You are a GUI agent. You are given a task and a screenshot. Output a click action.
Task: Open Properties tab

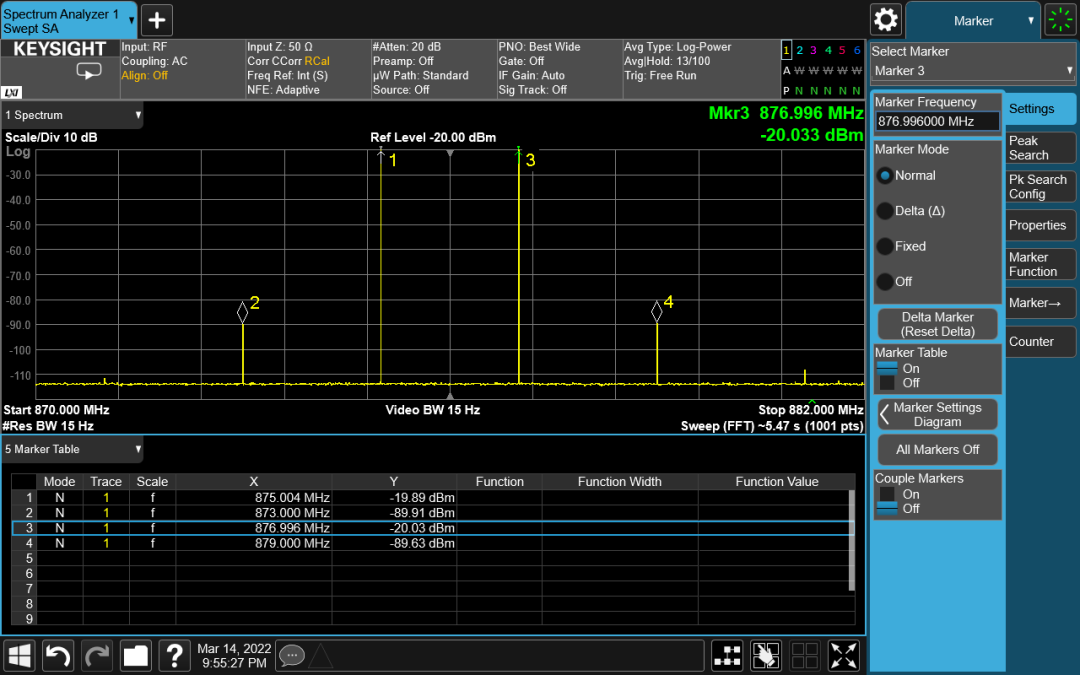tap(1040, 225)
